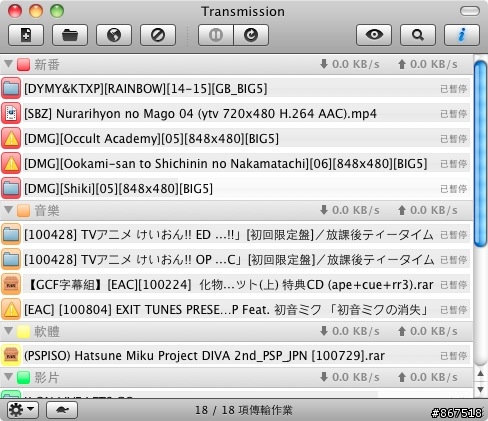488x421 pixels.
Task: Collapse the 軟體 group
Action: click(8, 331)
